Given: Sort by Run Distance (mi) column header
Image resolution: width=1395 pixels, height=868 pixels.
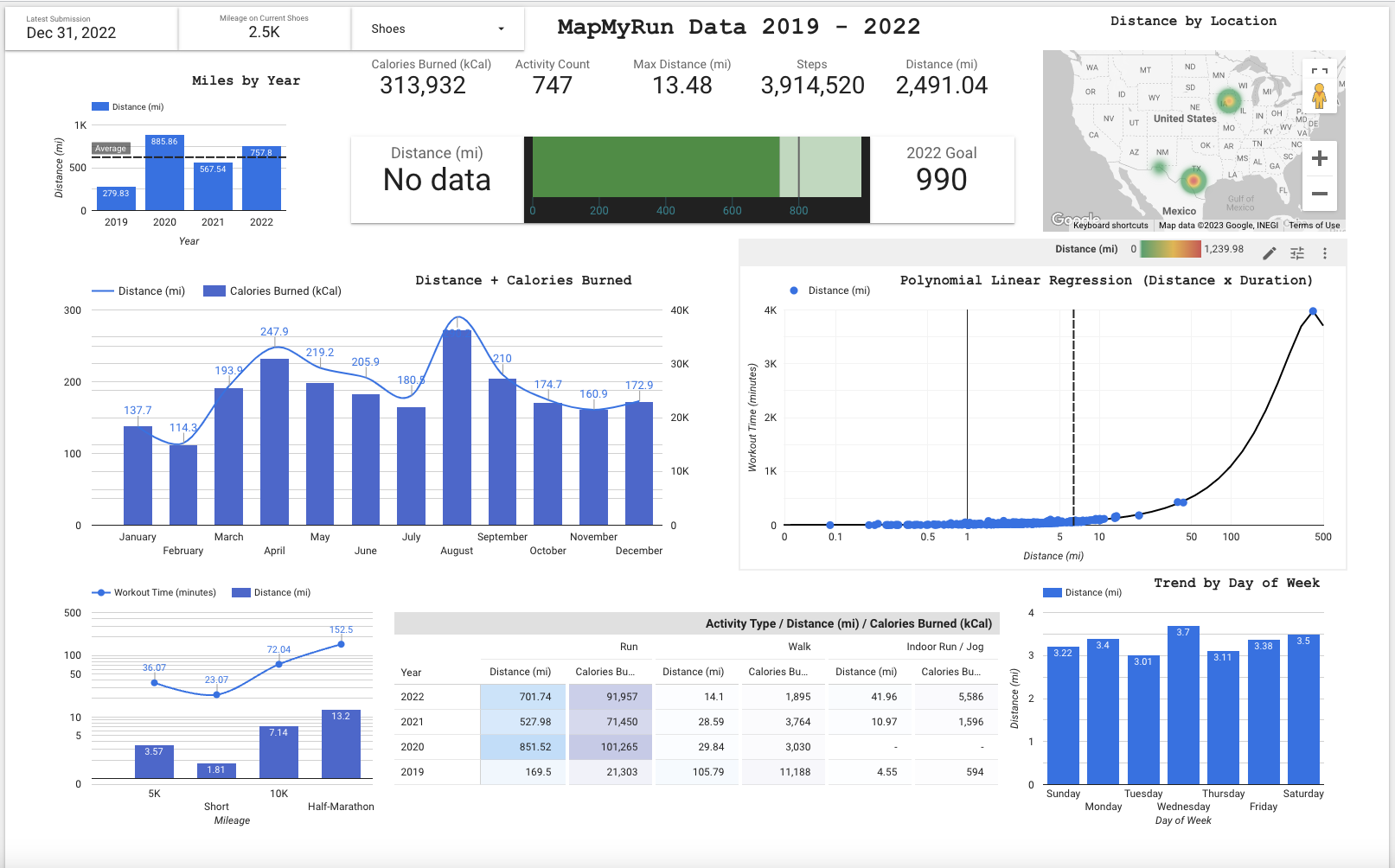Looking at the screenshot, I should (520, 672).
